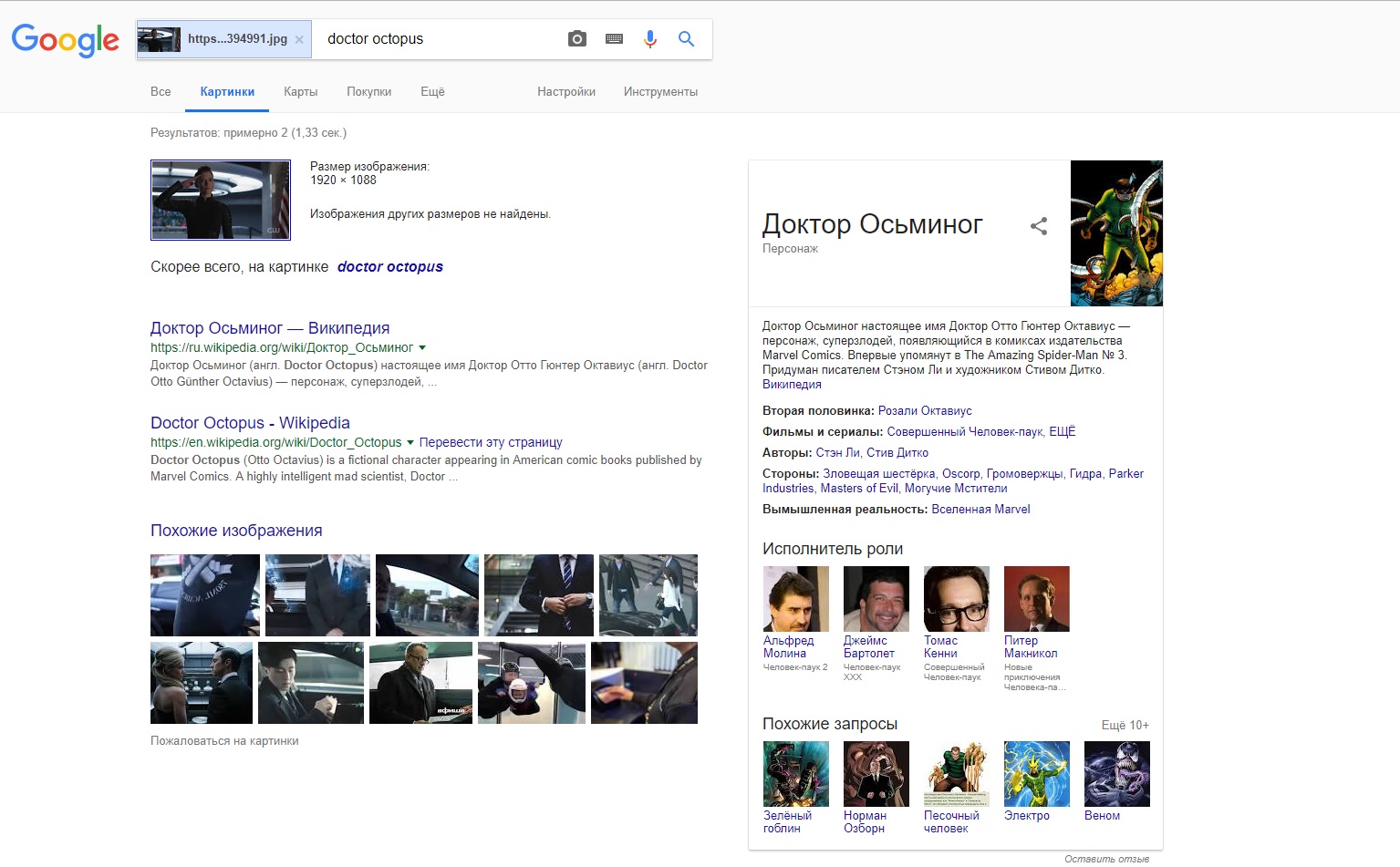
Task: Click the Норман Озборн thumbnail
Action: (x=876, y=774)
